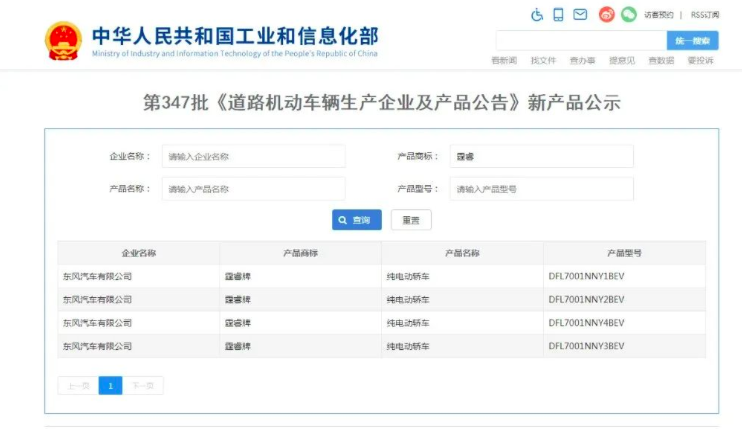Focus the top site search box
742x429 pixels.
580,41
